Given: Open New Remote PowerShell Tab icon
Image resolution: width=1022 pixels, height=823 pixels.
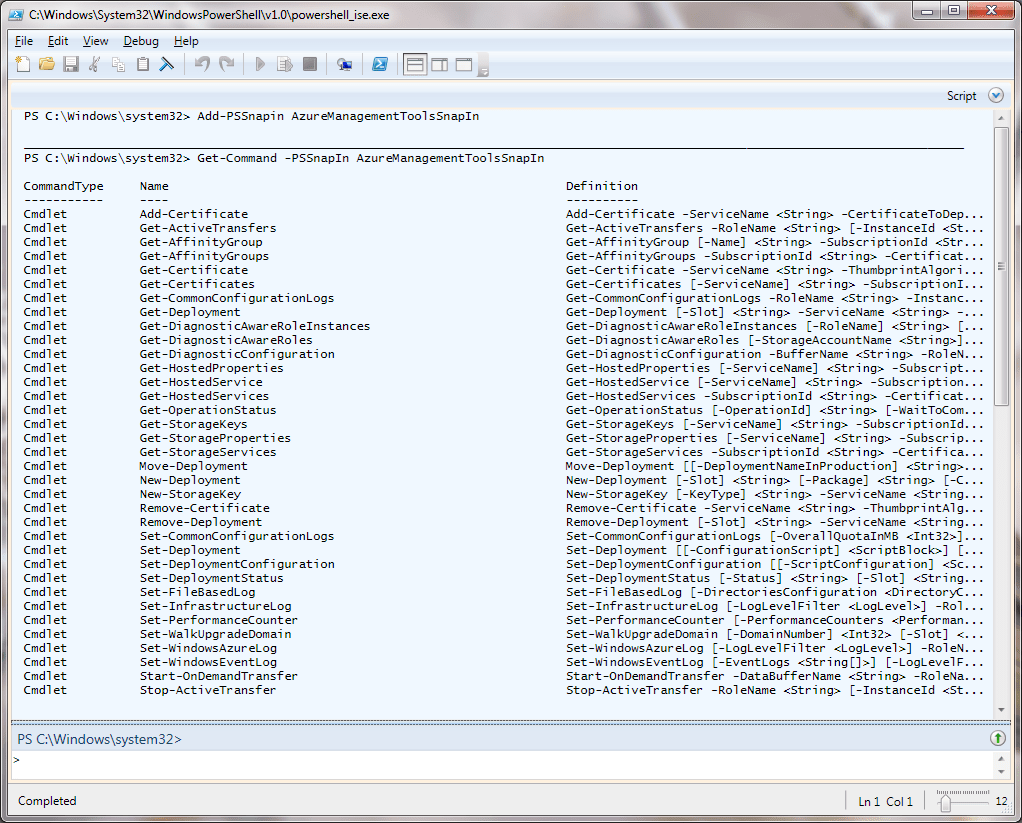Looking at the screenshot, I should tap(344, 64).
